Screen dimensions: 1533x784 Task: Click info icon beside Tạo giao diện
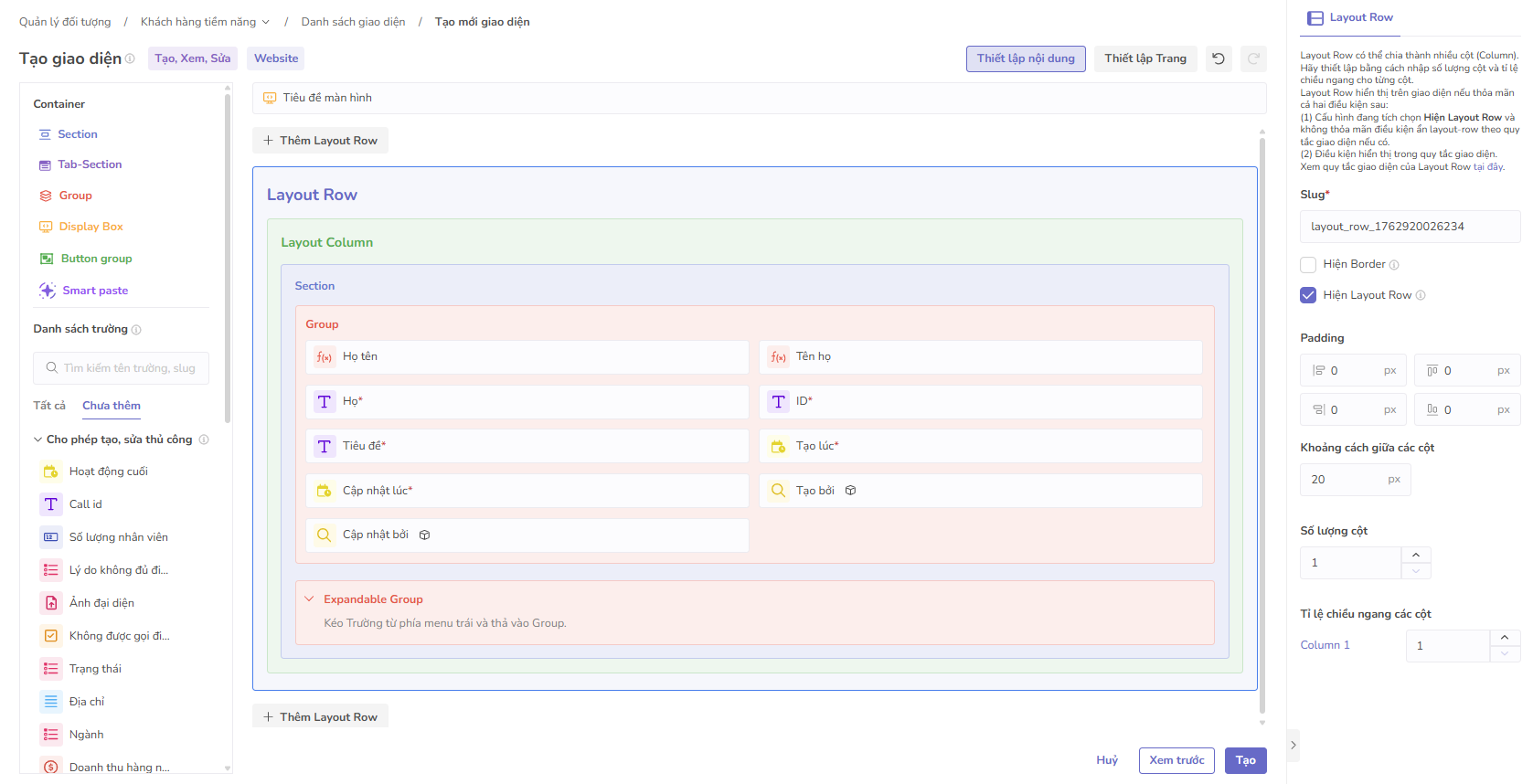click(x=130, y=58)
